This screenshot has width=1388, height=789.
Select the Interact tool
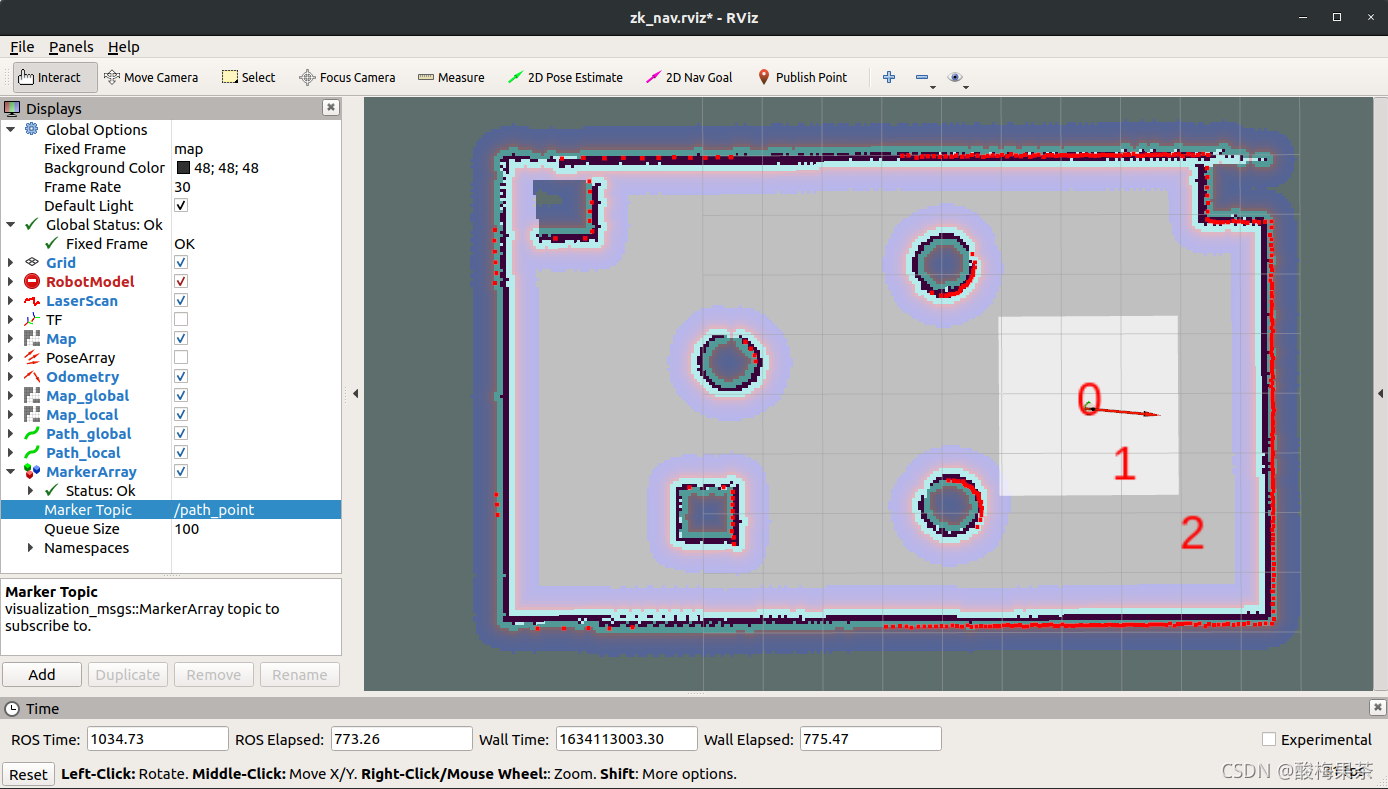(x=55, y=77)
